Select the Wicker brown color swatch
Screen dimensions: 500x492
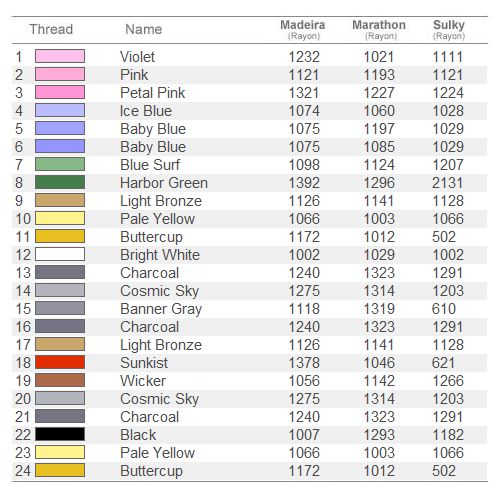click(x=60, y=380)
